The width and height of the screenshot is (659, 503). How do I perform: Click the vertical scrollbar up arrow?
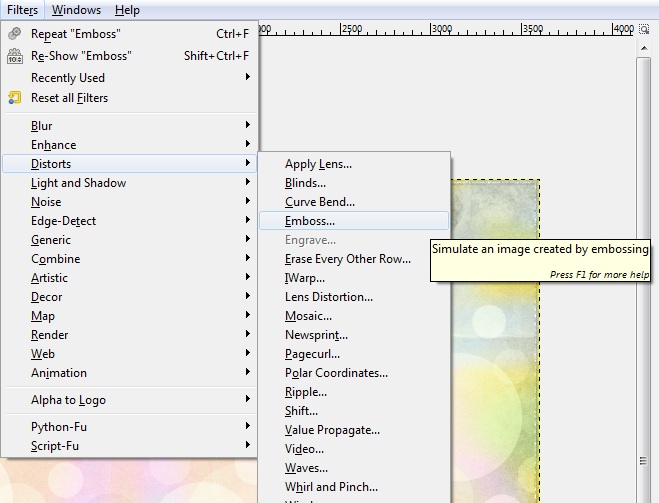[x=643, y=48]
